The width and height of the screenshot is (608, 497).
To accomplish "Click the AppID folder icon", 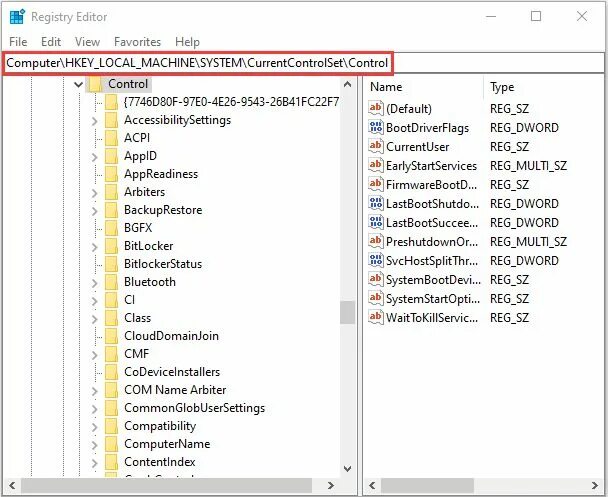I will coord(111,156).
